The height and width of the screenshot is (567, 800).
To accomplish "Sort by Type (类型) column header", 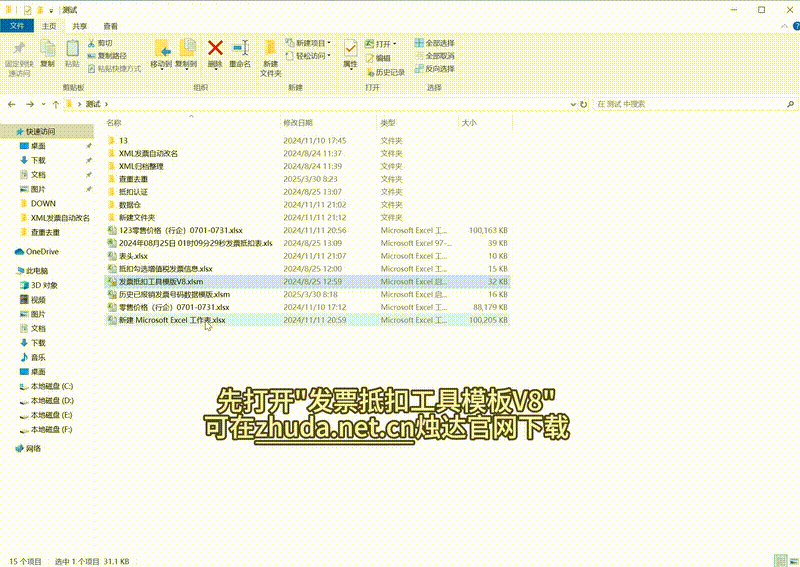I will (417, 123).
